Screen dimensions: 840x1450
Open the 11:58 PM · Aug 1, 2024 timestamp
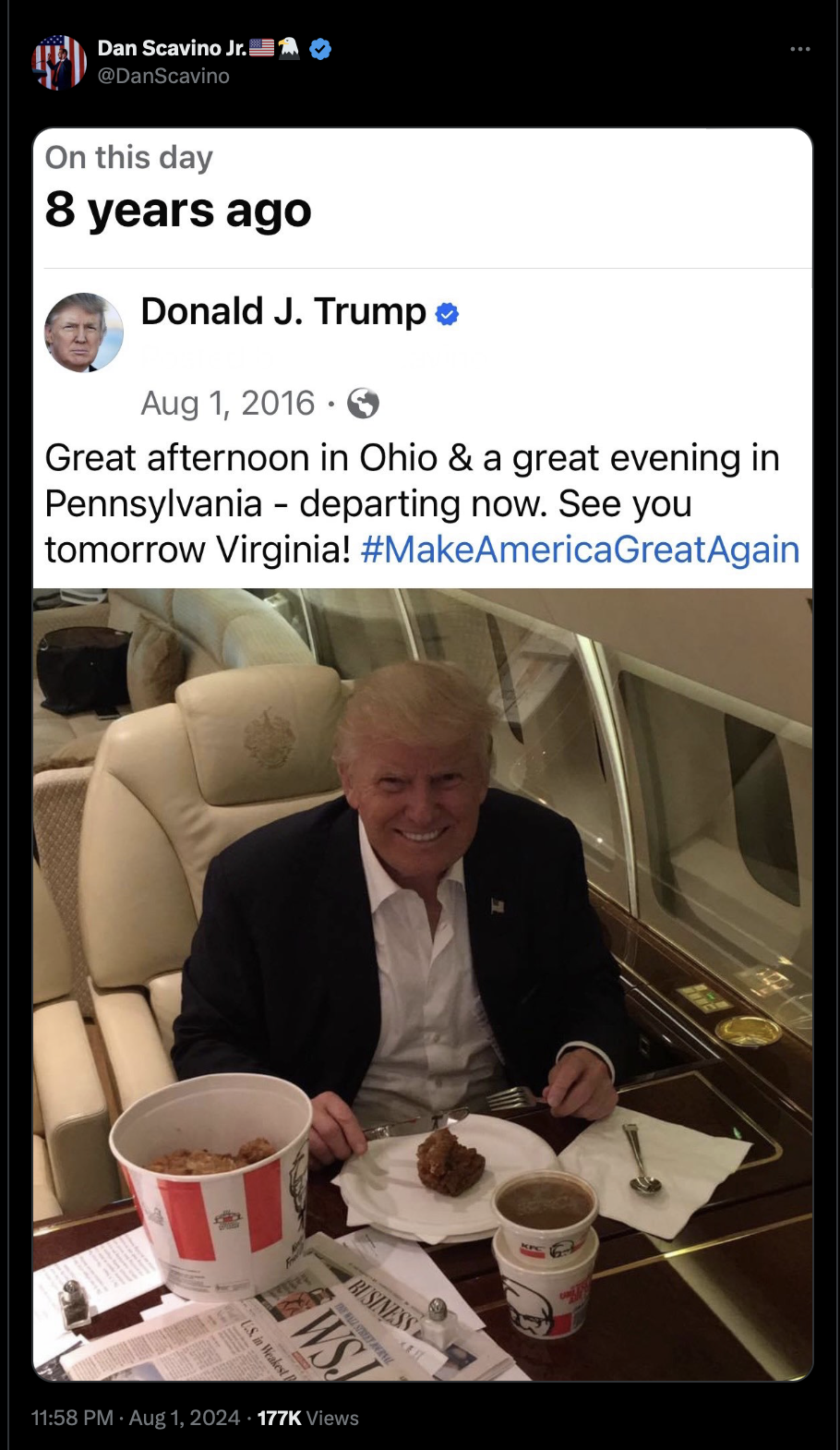[x=136, y=1418]
